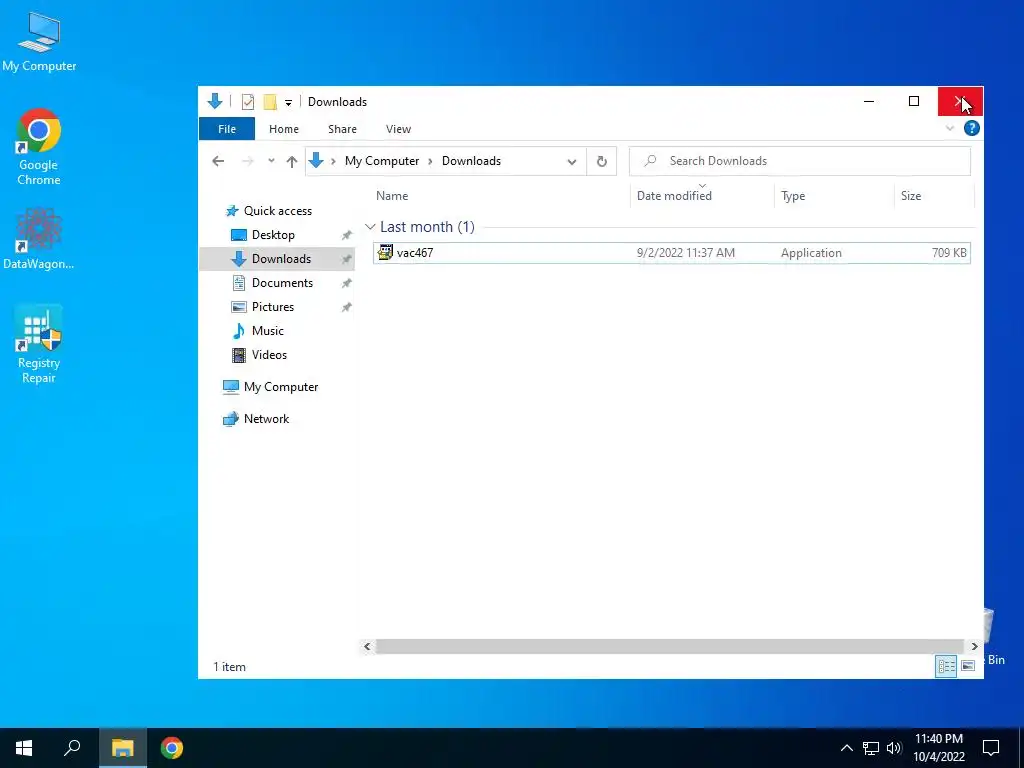Select My Computer in navigation pane
The width and height of the screenshot is (1024, 768).
click(x=281, y=387)
